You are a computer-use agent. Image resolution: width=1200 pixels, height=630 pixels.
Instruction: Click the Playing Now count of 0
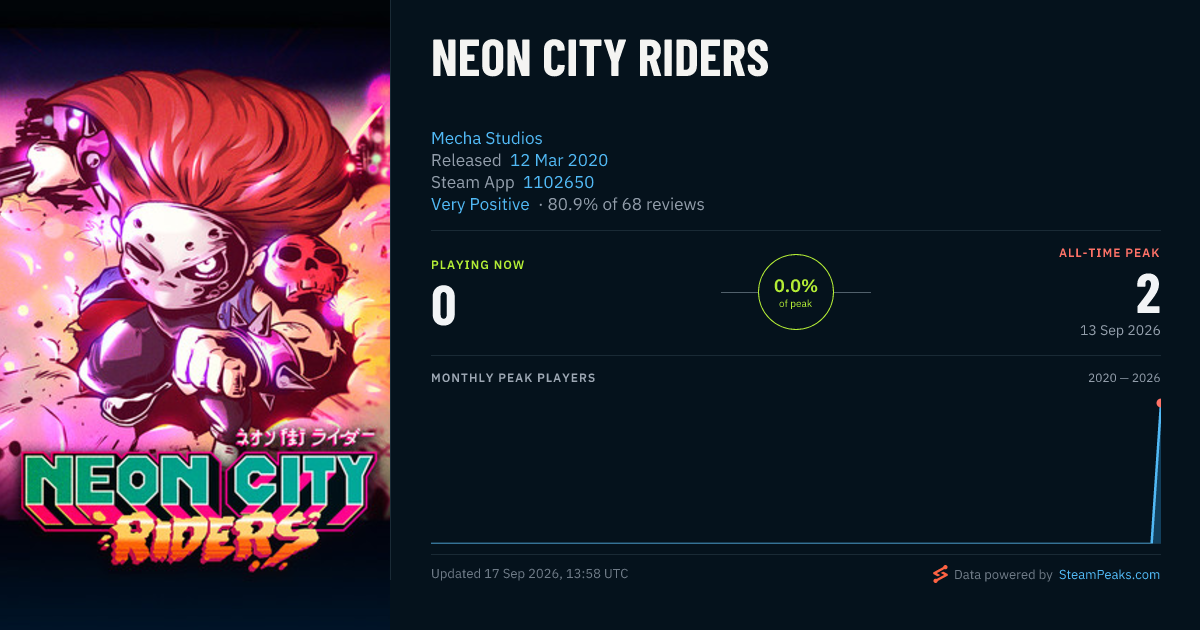(x=444, y=306)
